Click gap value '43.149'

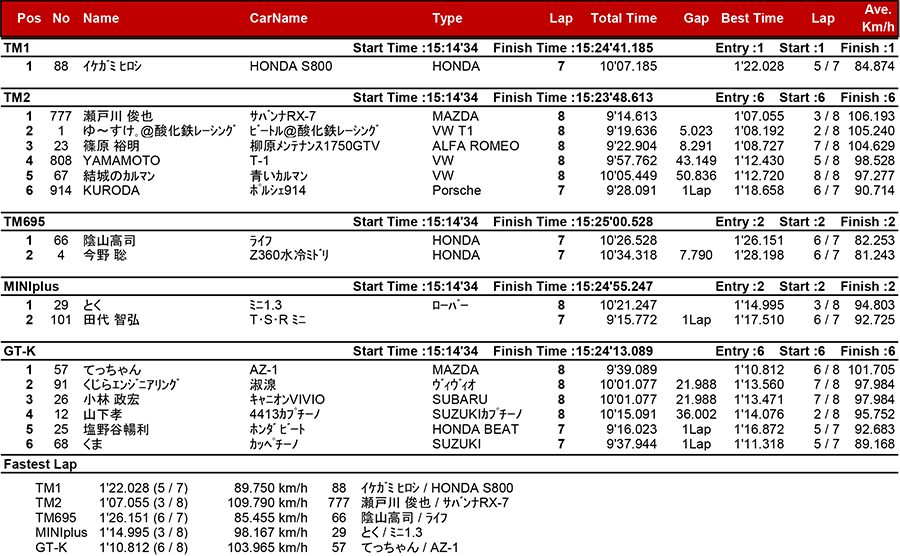696,161
